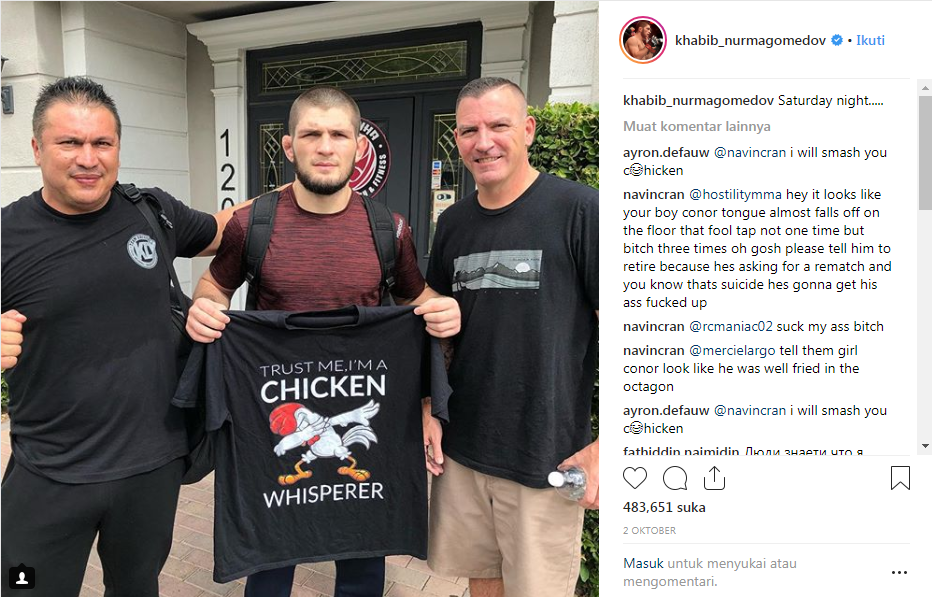Click scrollbar up arrow in comments

pyautogui.click(x=925, y=88)
